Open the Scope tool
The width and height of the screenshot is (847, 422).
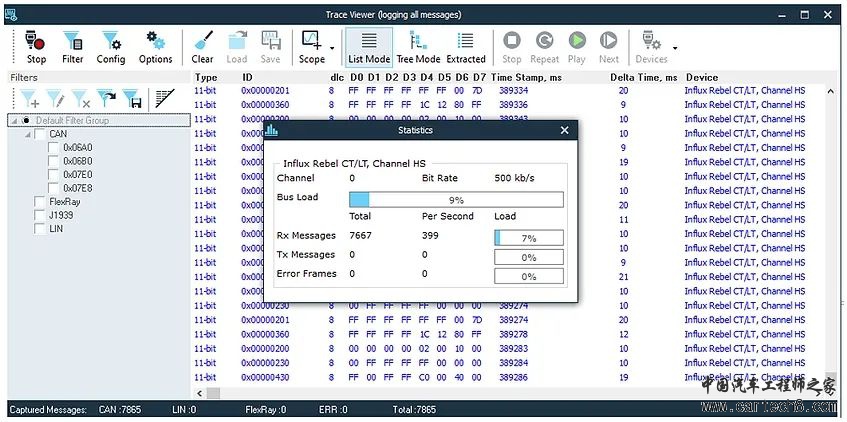[312, 48]
